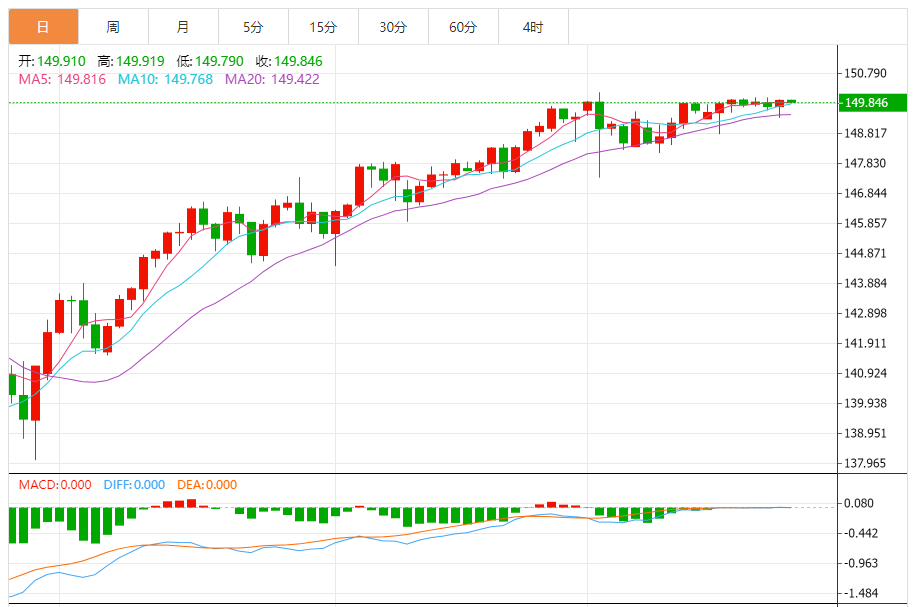Click the green 149.846 price tag

[x=872, y=103]
